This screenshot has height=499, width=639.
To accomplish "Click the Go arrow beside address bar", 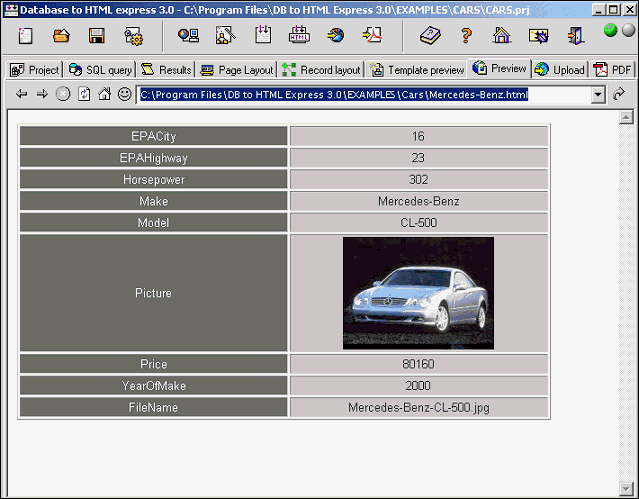I will (x=619, y=94).
